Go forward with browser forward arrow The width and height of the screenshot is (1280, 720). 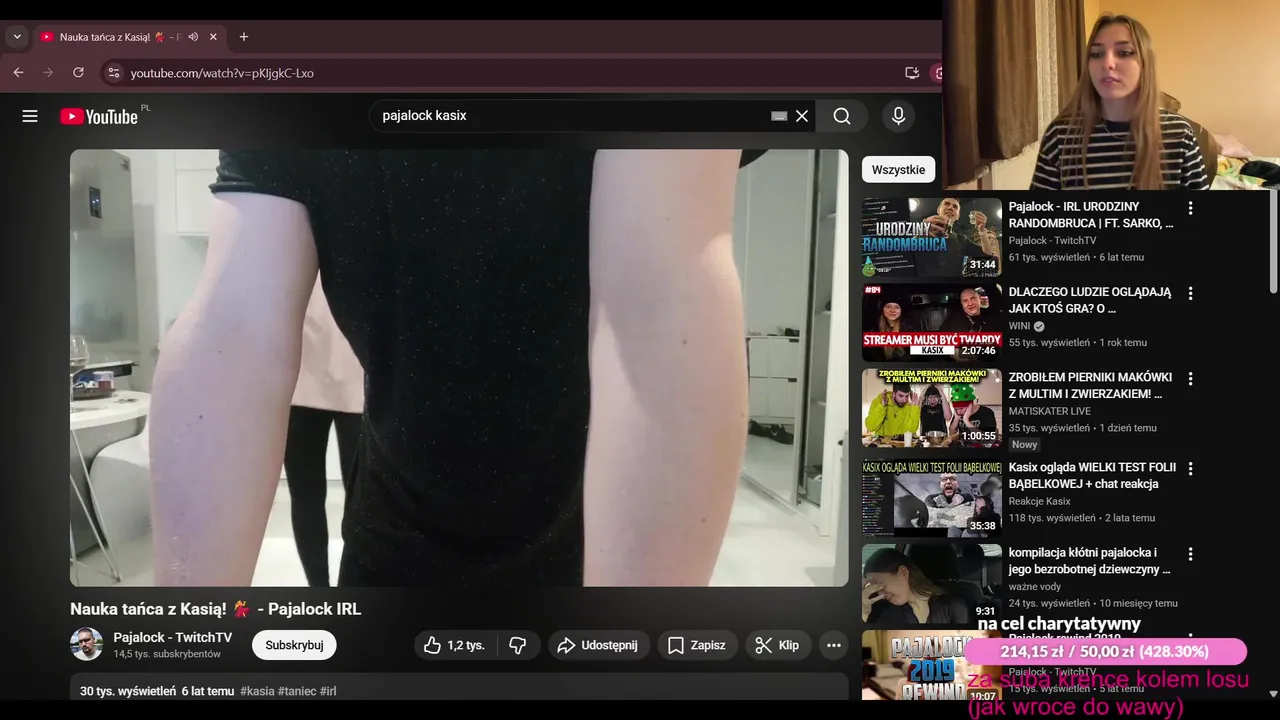[48, 72]
